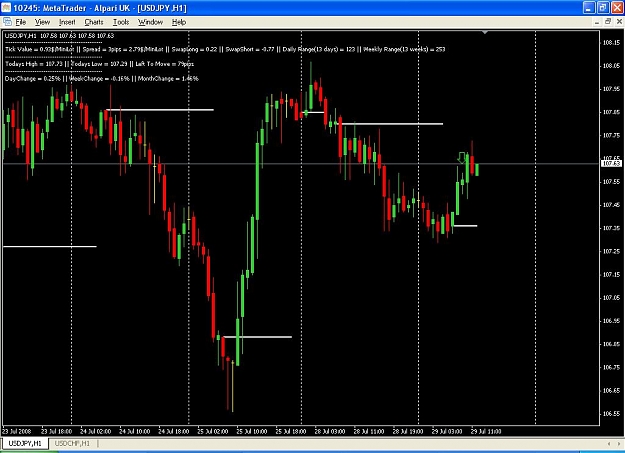
Task: Open the Help menu
Action: click(x=179, y=22)
